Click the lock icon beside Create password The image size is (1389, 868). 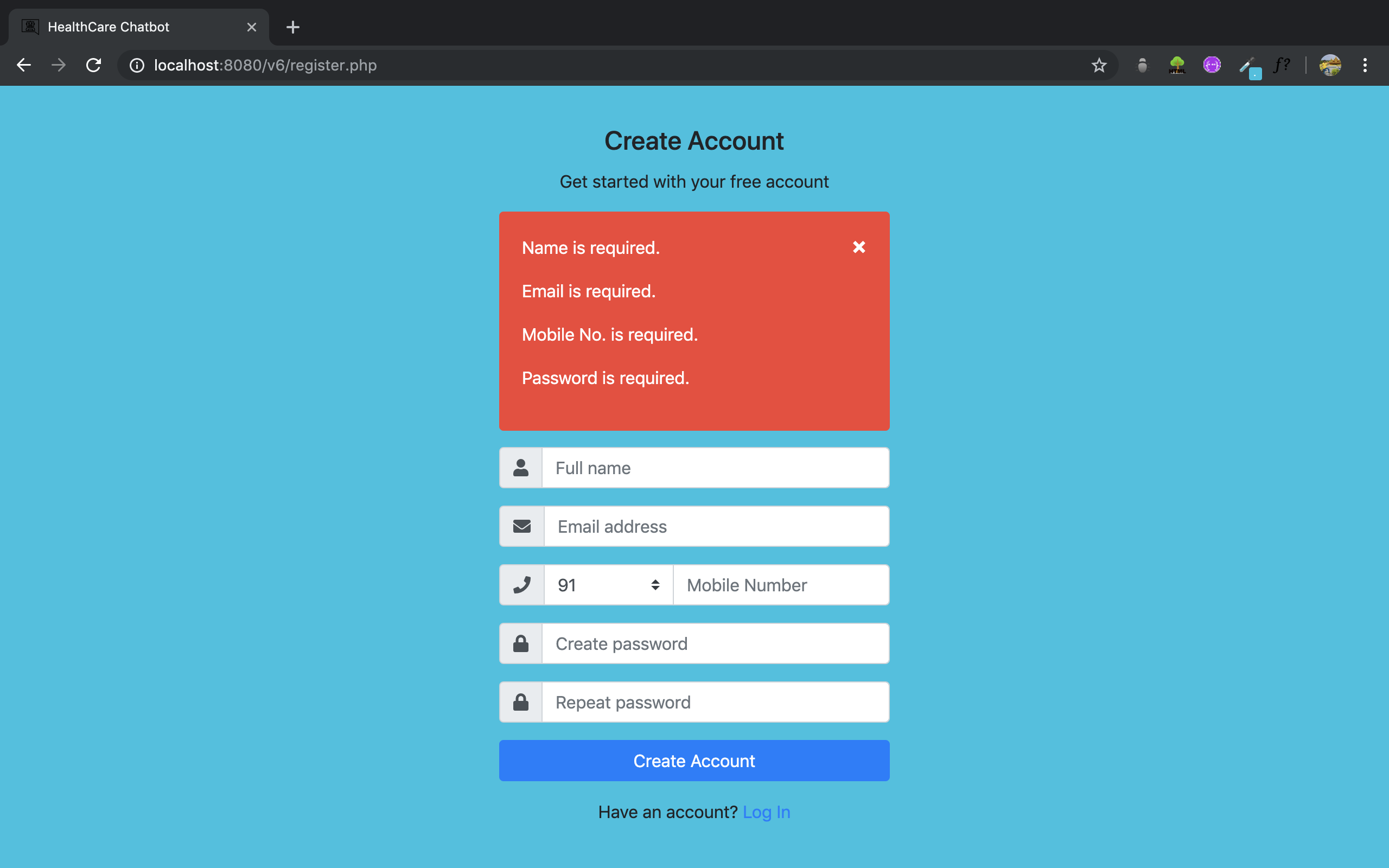pyautogui.click(x=520, y=643)
